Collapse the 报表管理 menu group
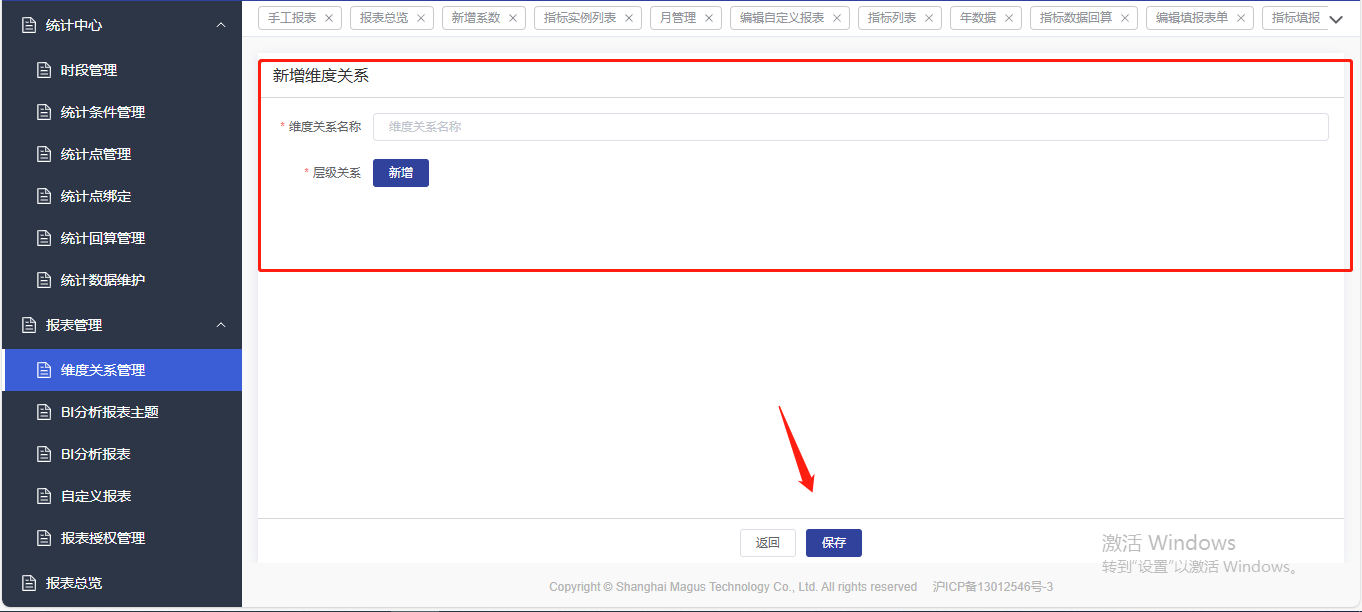The height and width of the screenshot is (612, 1362). (x=221, y=325)
